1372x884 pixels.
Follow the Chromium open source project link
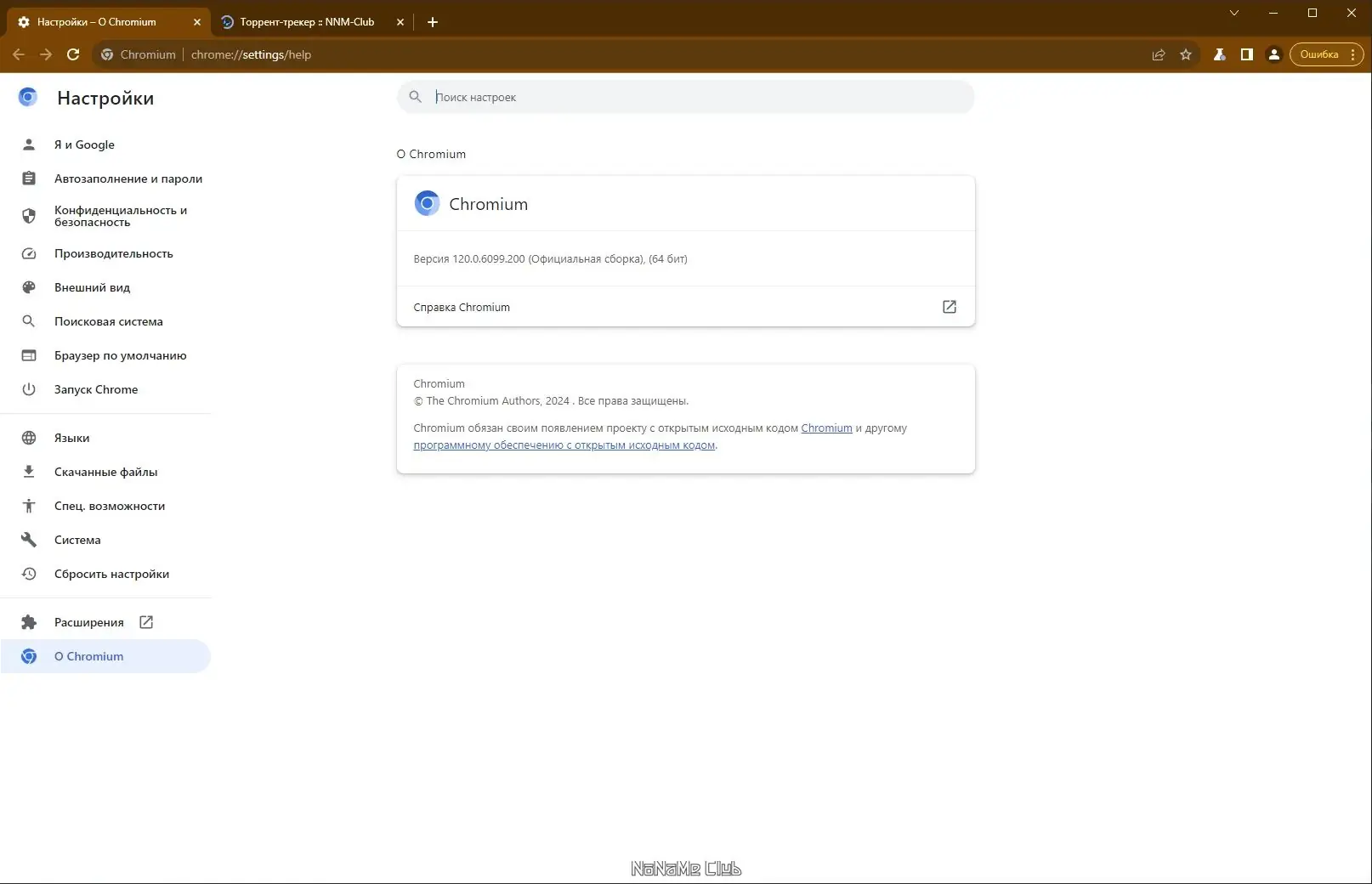pyautogui.click(x=826, y=428)
